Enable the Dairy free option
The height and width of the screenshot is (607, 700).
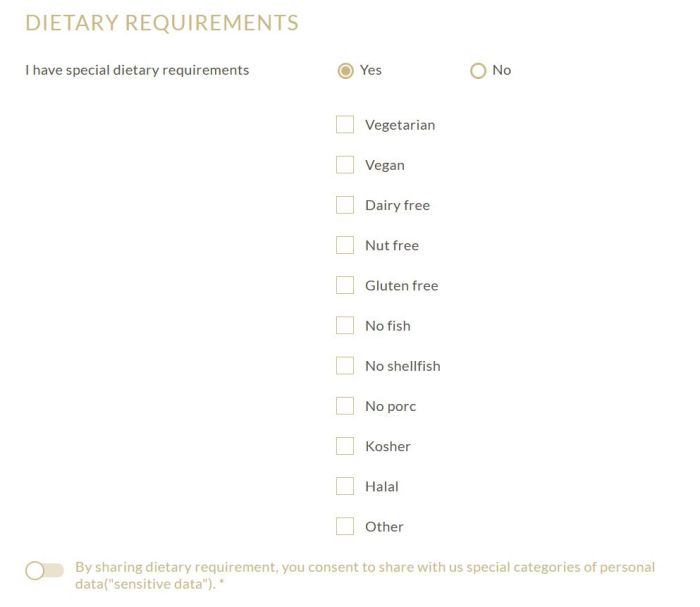click(345, 205)
